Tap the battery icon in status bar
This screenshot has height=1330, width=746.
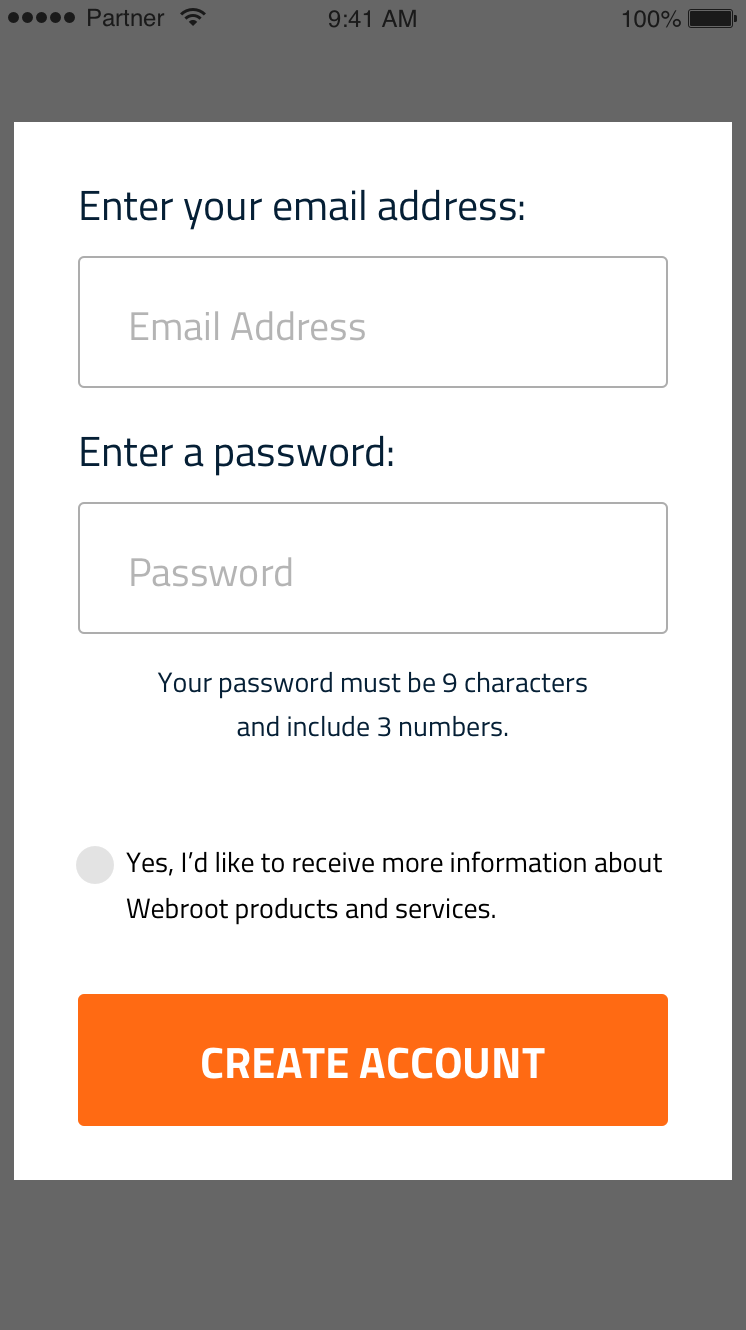pos(712,19)
